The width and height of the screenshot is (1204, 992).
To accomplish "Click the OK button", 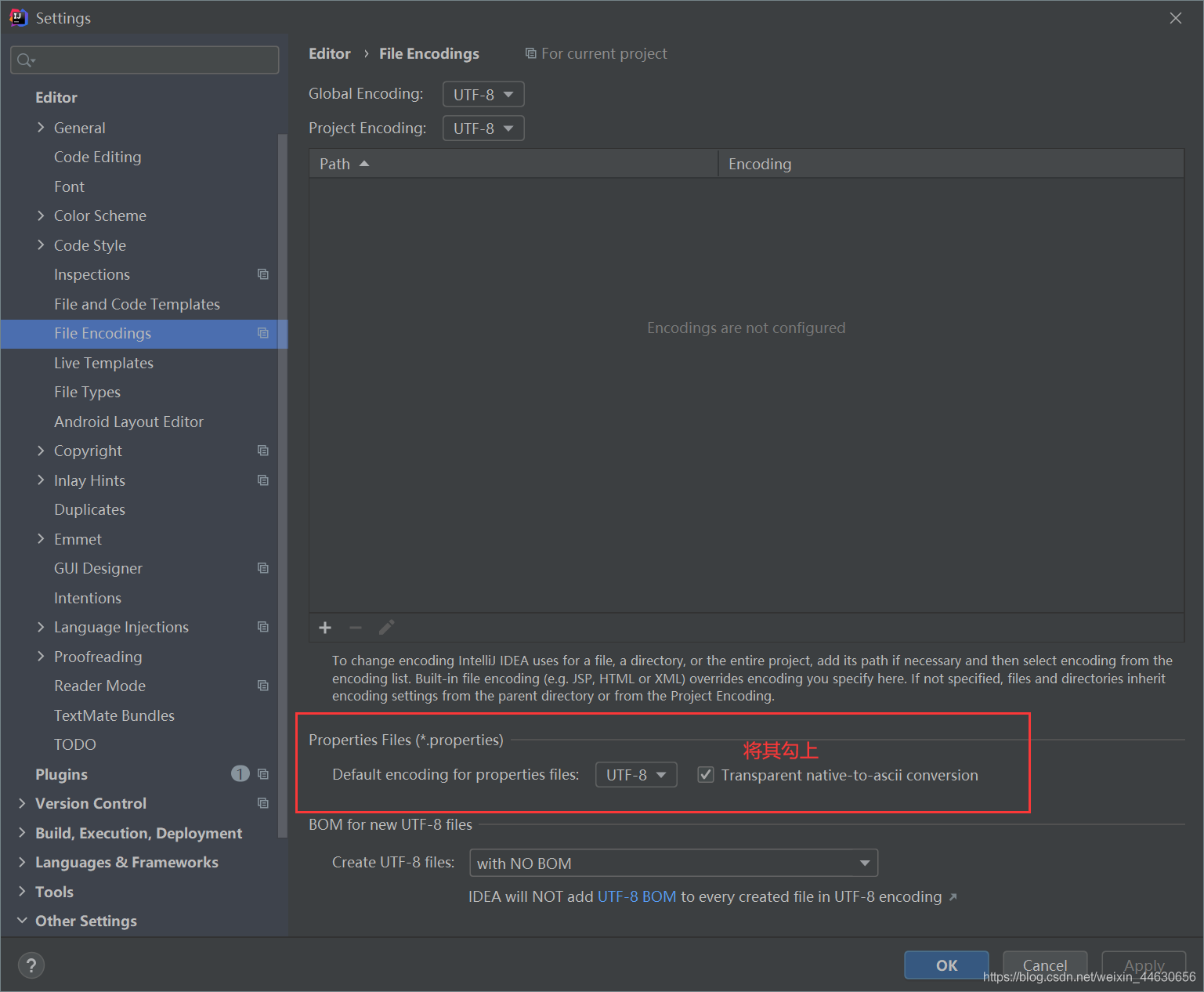I will pos(946,965).
